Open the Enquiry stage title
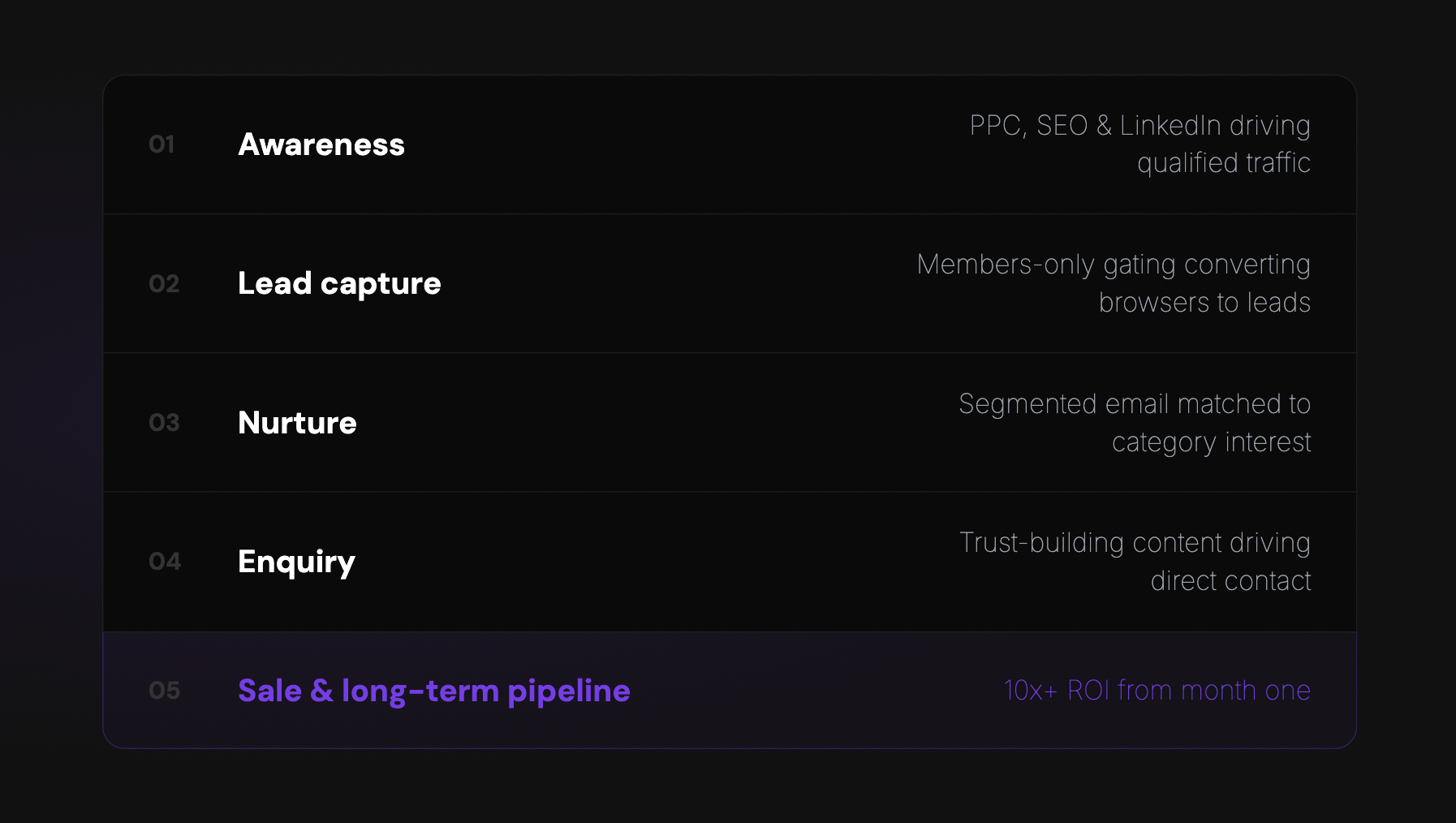This screenshot has width=1456, height=823. (296, 562)
